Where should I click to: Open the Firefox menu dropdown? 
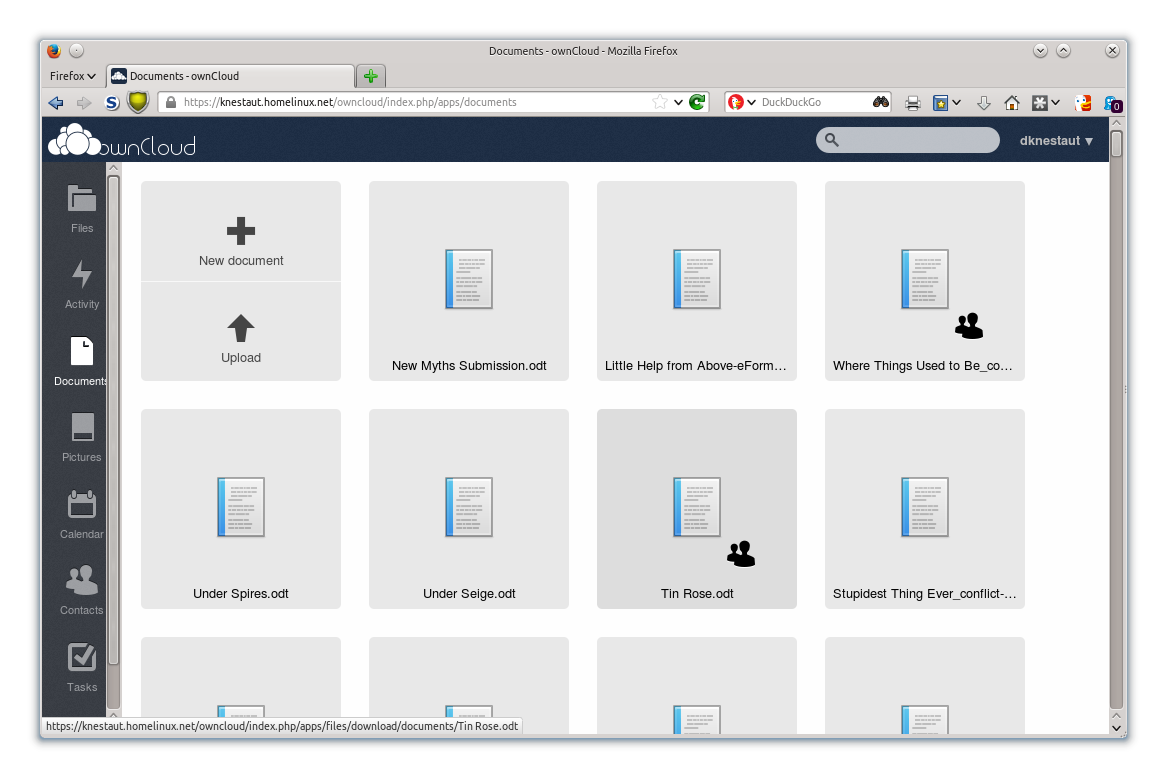coord(72,76)
